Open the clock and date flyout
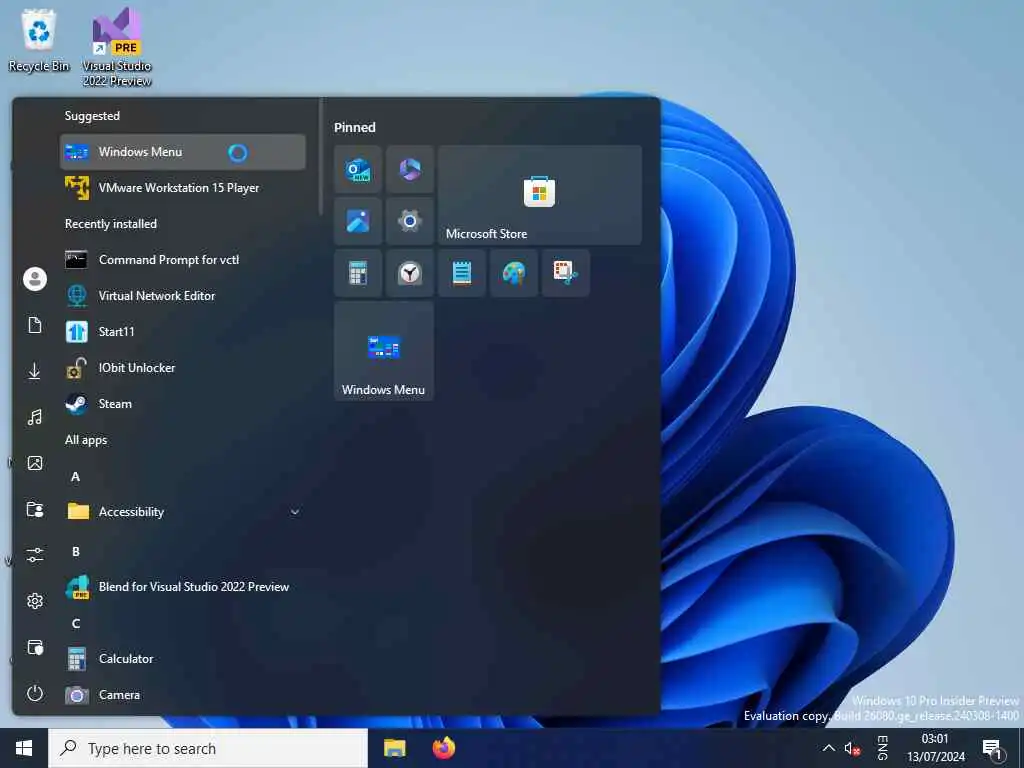 935,748
